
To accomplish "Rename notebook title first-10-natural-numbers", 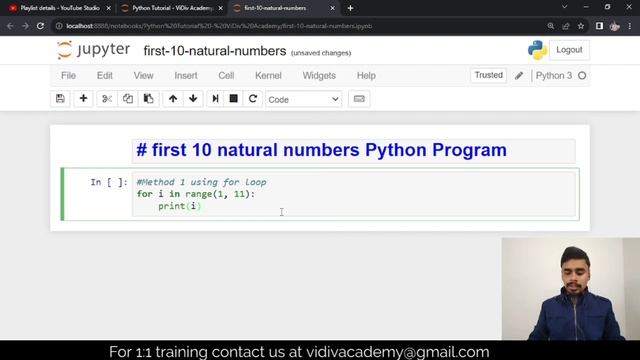I will pos(215,51).
